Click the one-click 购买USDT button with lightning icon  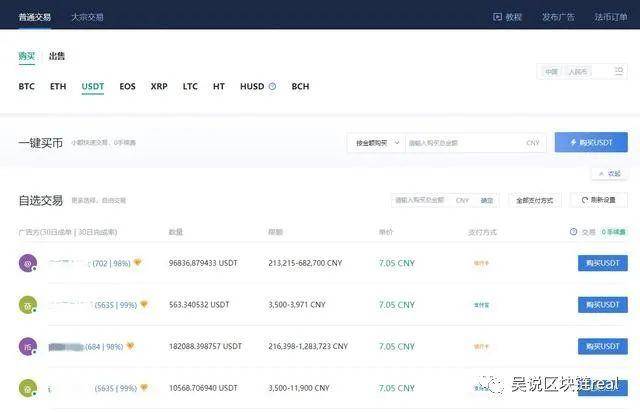tap(591, 142)
